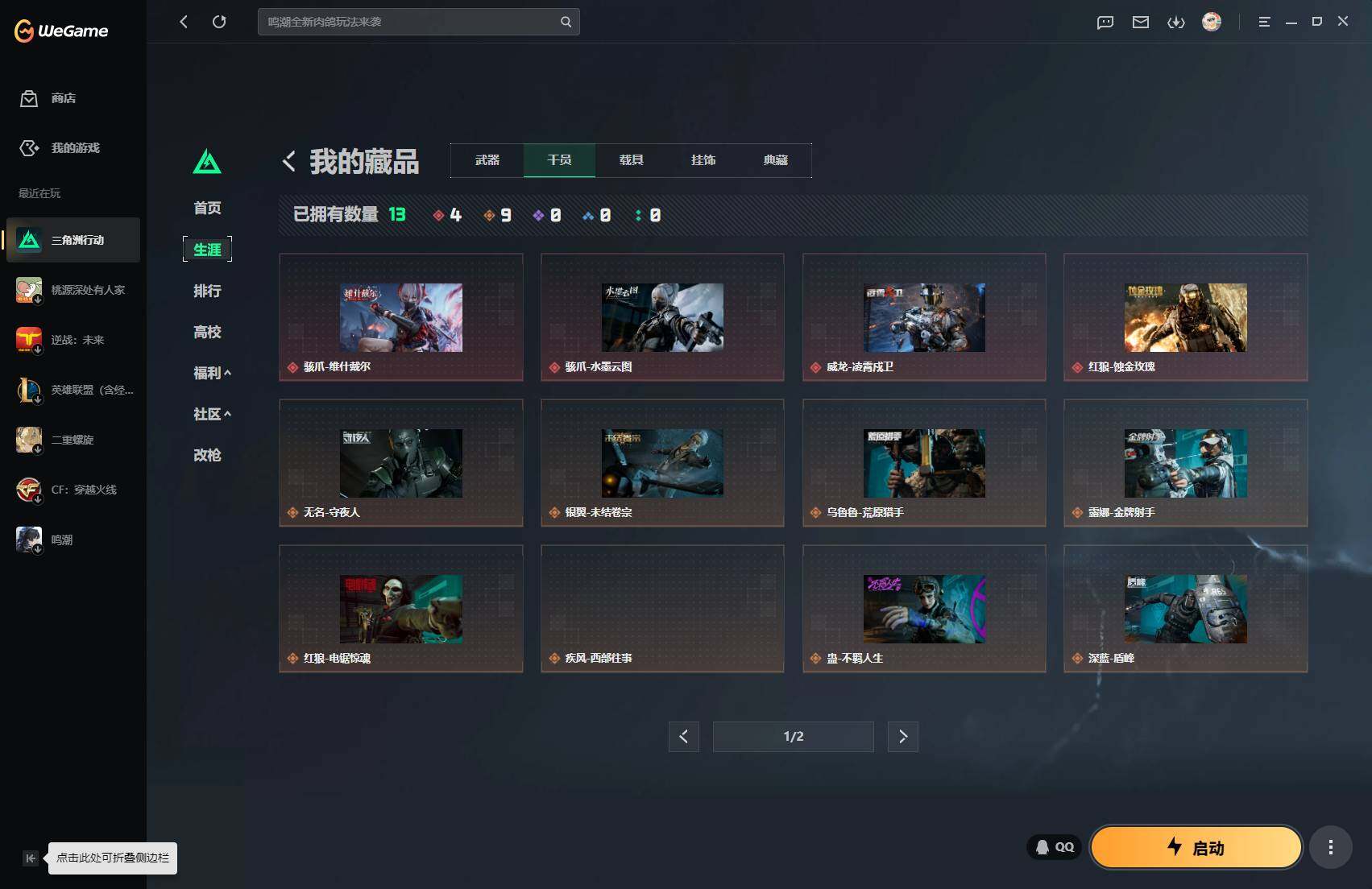The image size is (1372, 889).
Task: Switch to the 挂饰 tab
Action: (x=703, y=160)
